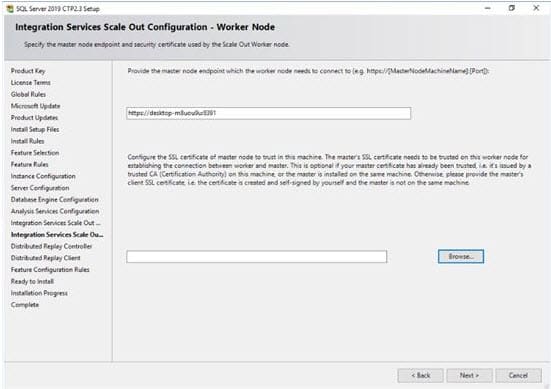
Task: Cancel the SQL Server setup
Action: (x=518, y=375)
